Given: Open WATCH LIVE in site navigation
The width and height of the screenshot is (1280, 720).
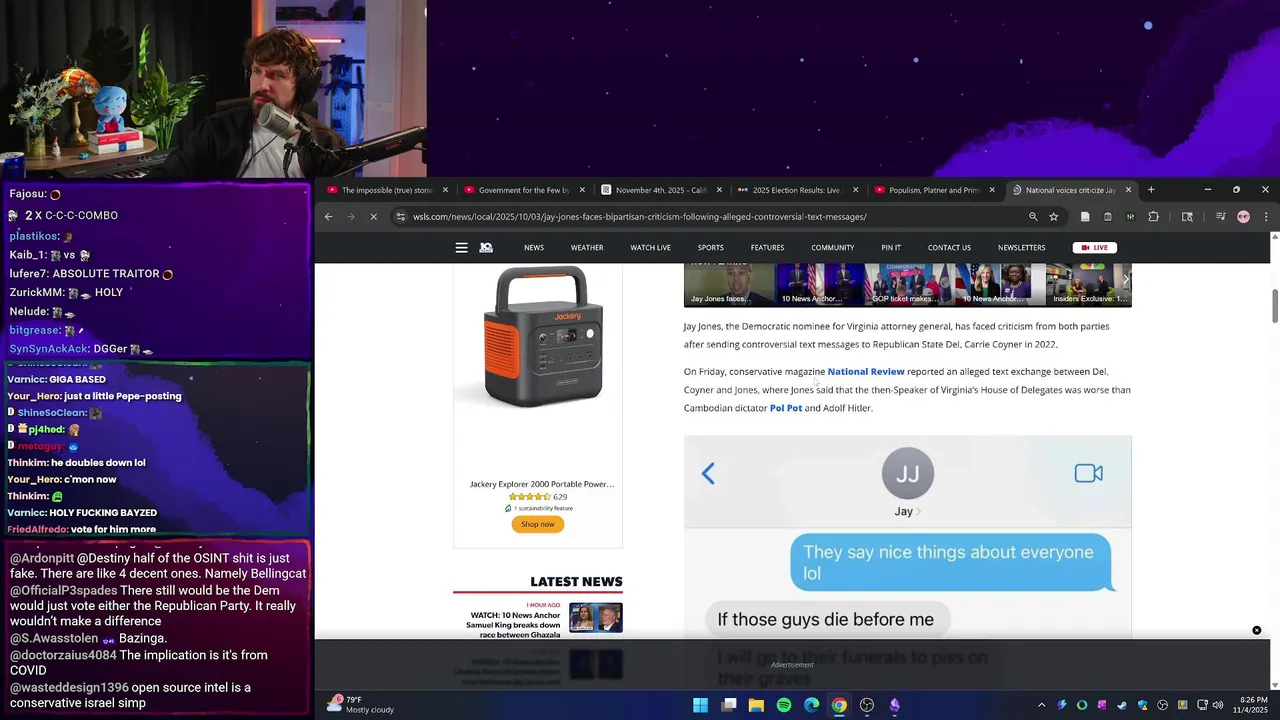Looking at the screenshot, I should click(x=650, y=247).
